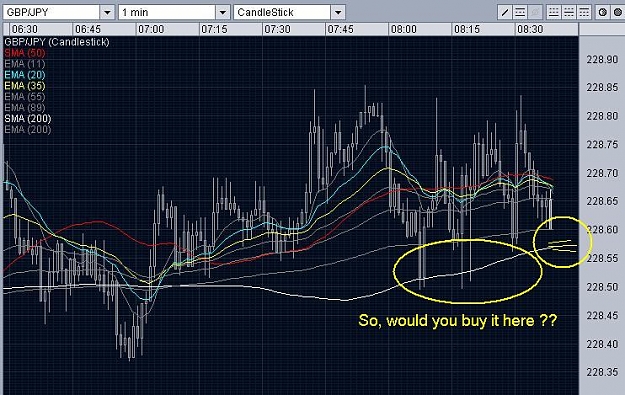625x395 pixels.
Task: Select the solid-dotted-solid channel lines tool
Action: click(520, 12)
